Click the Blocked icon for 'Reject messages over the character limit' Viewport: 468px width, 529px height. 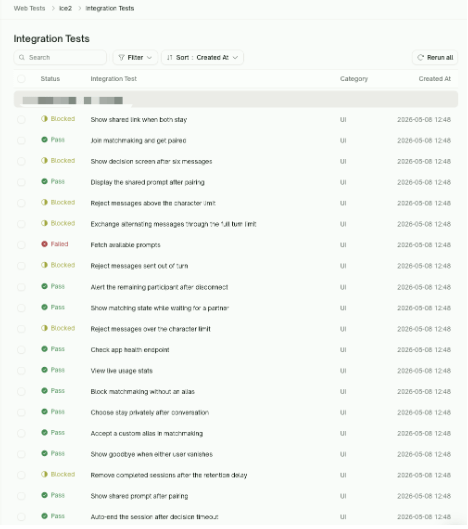[44, 328]
